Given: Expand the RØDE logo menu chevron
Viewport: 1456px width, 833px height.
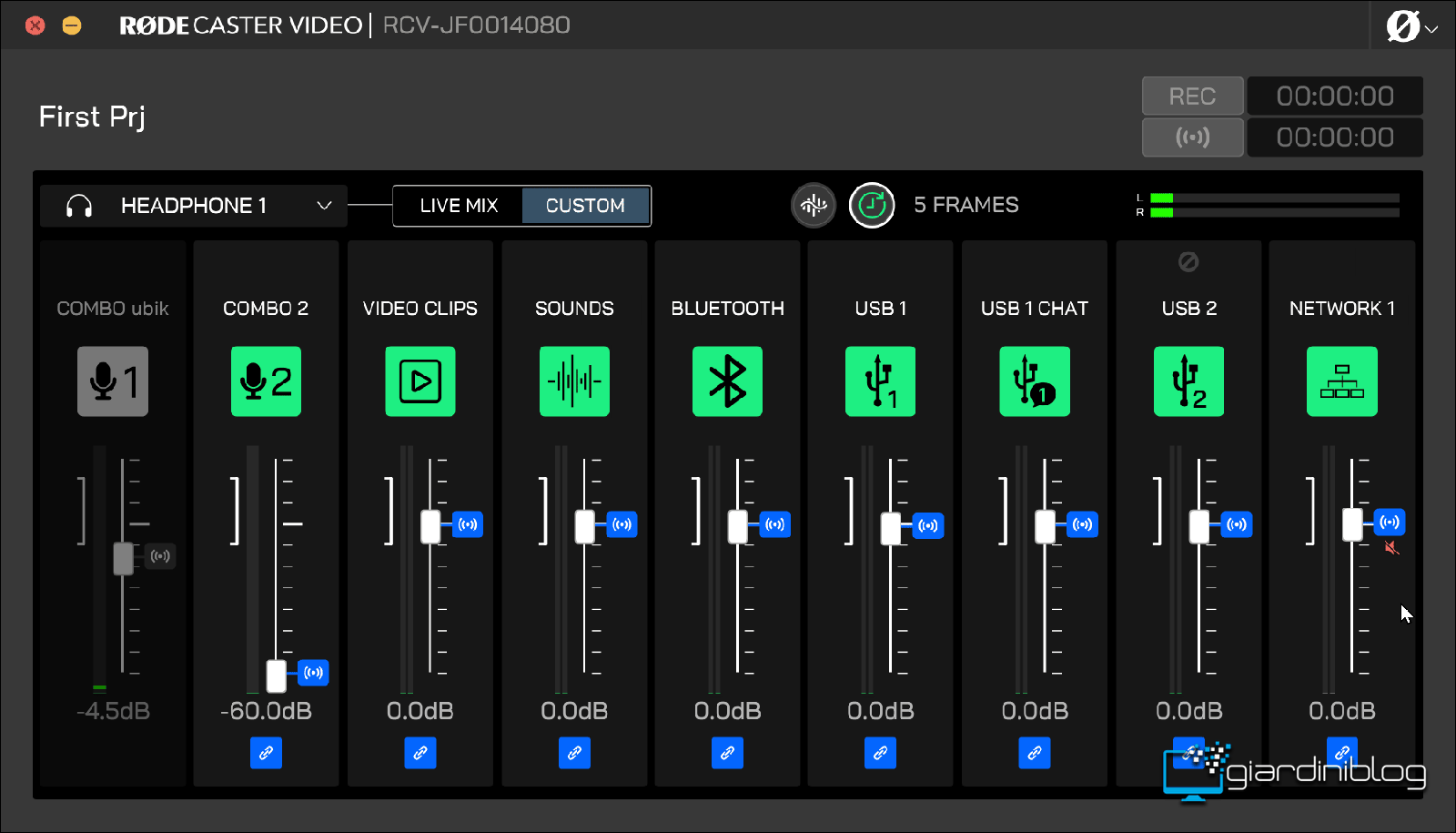Looking at the screenshot, I should coord(1431,28).
